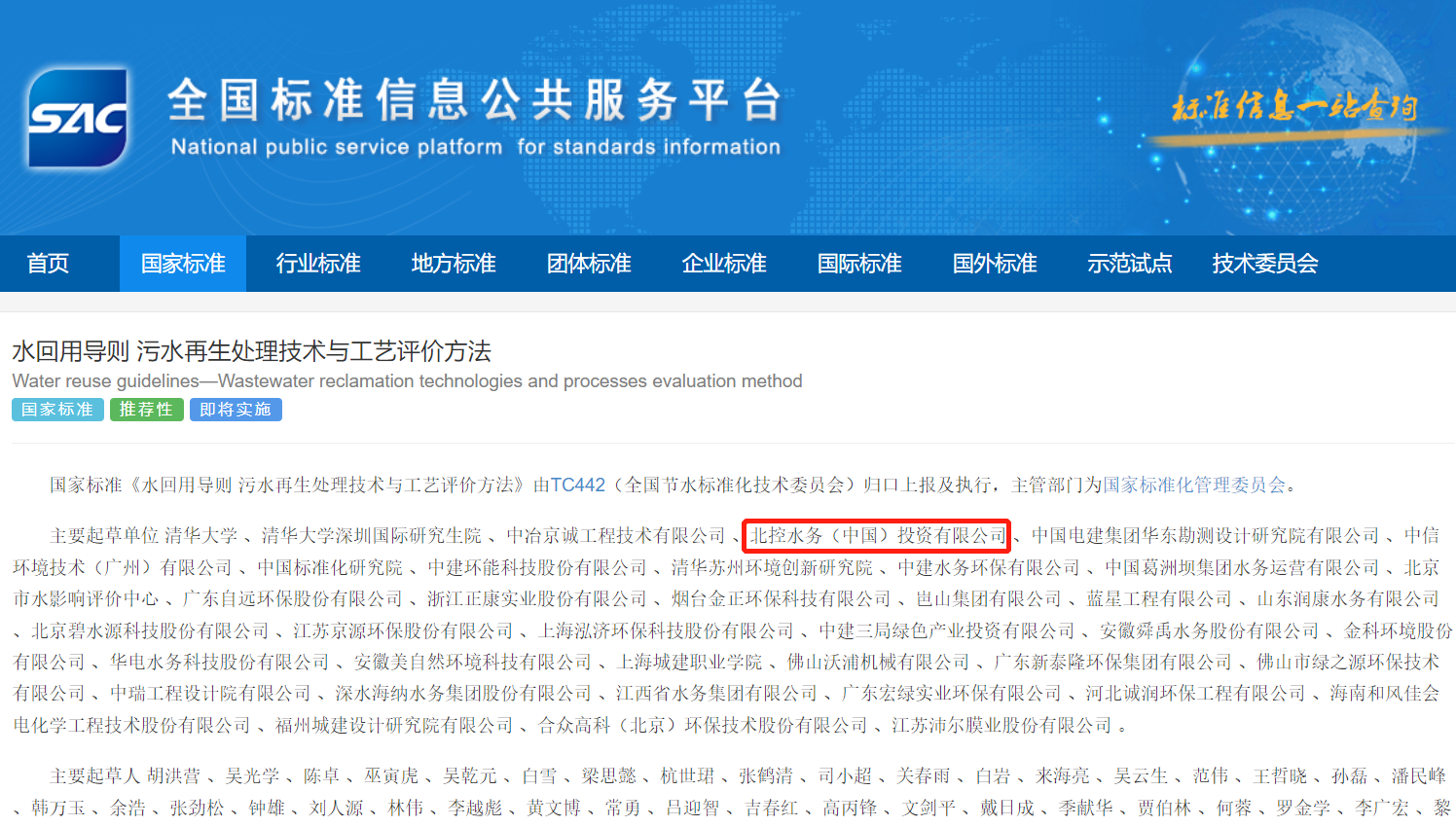Screen dimensions: 1456x827
Task: Click the 技术委员会 navigation item
Action: (x=1265, y=264)
